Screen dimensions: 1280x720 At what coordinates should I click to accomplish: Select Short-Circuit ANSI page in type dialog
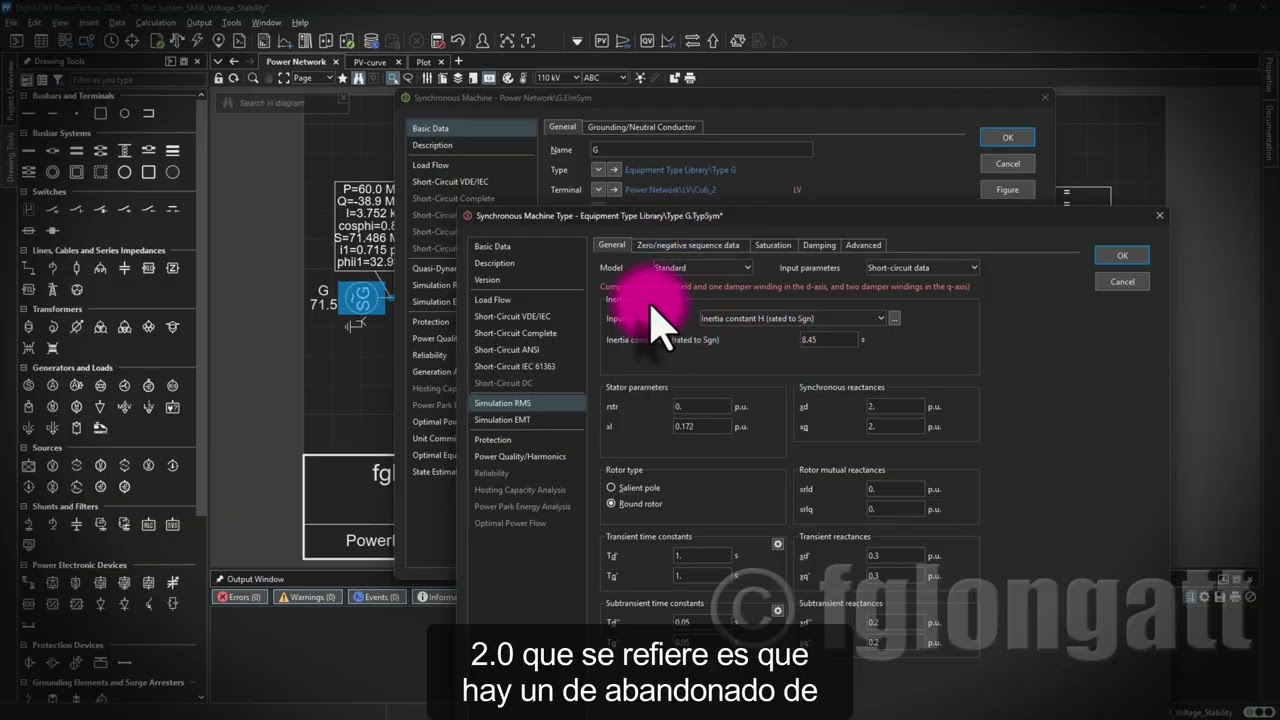(x=527, y=350)
